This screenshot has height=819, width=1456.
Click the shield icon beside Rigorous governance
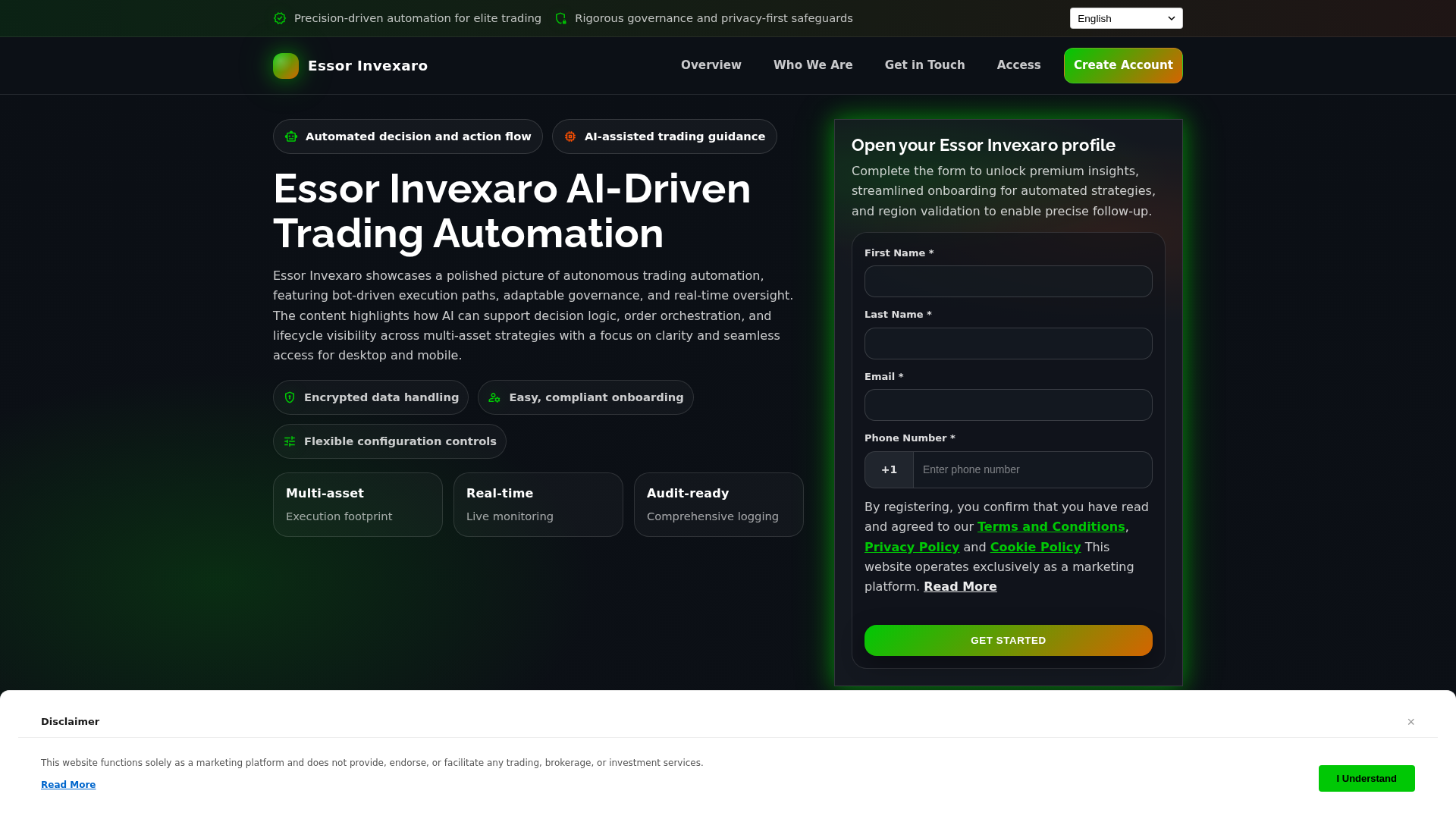[x=561, y=18]
